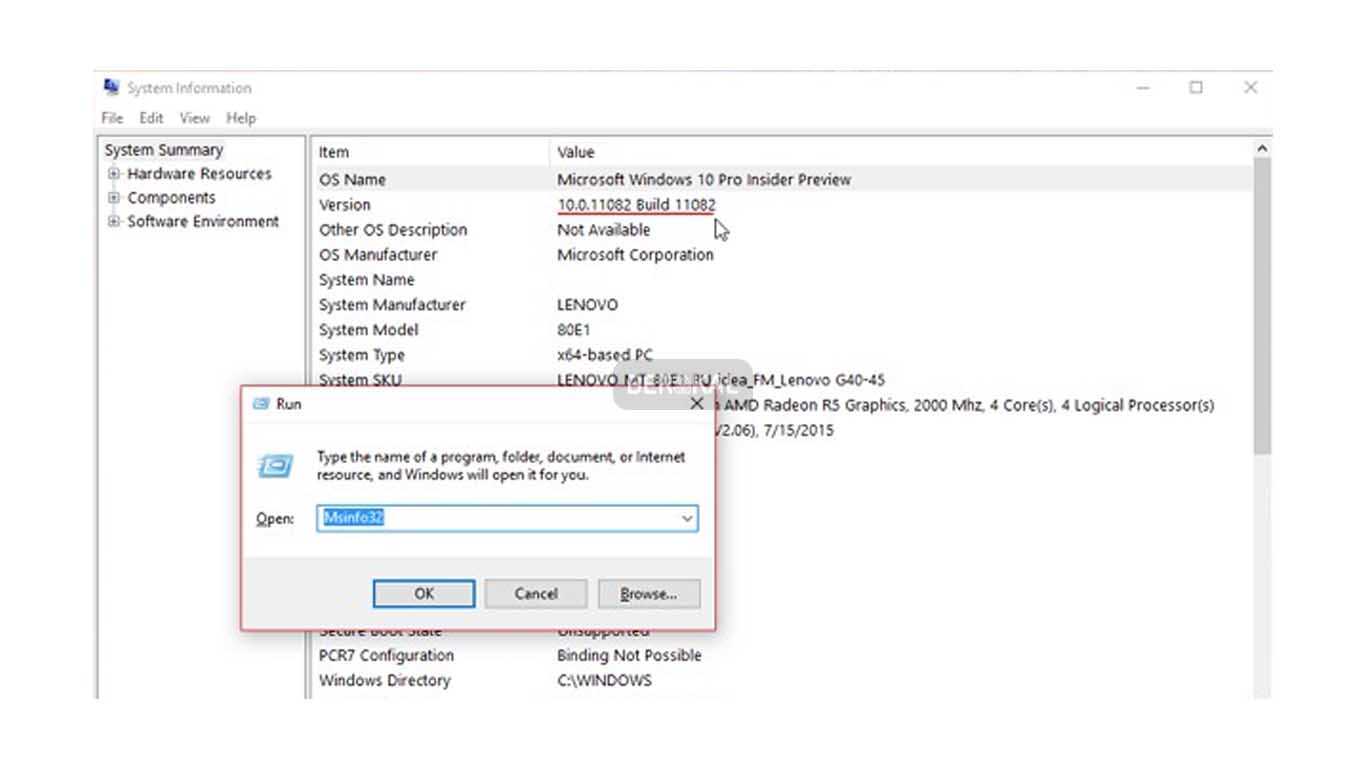Image resolution: width=1366 pixels, height=768 pixels.
Task: Click the Run program icon beside description
Action: pos(276,466)
